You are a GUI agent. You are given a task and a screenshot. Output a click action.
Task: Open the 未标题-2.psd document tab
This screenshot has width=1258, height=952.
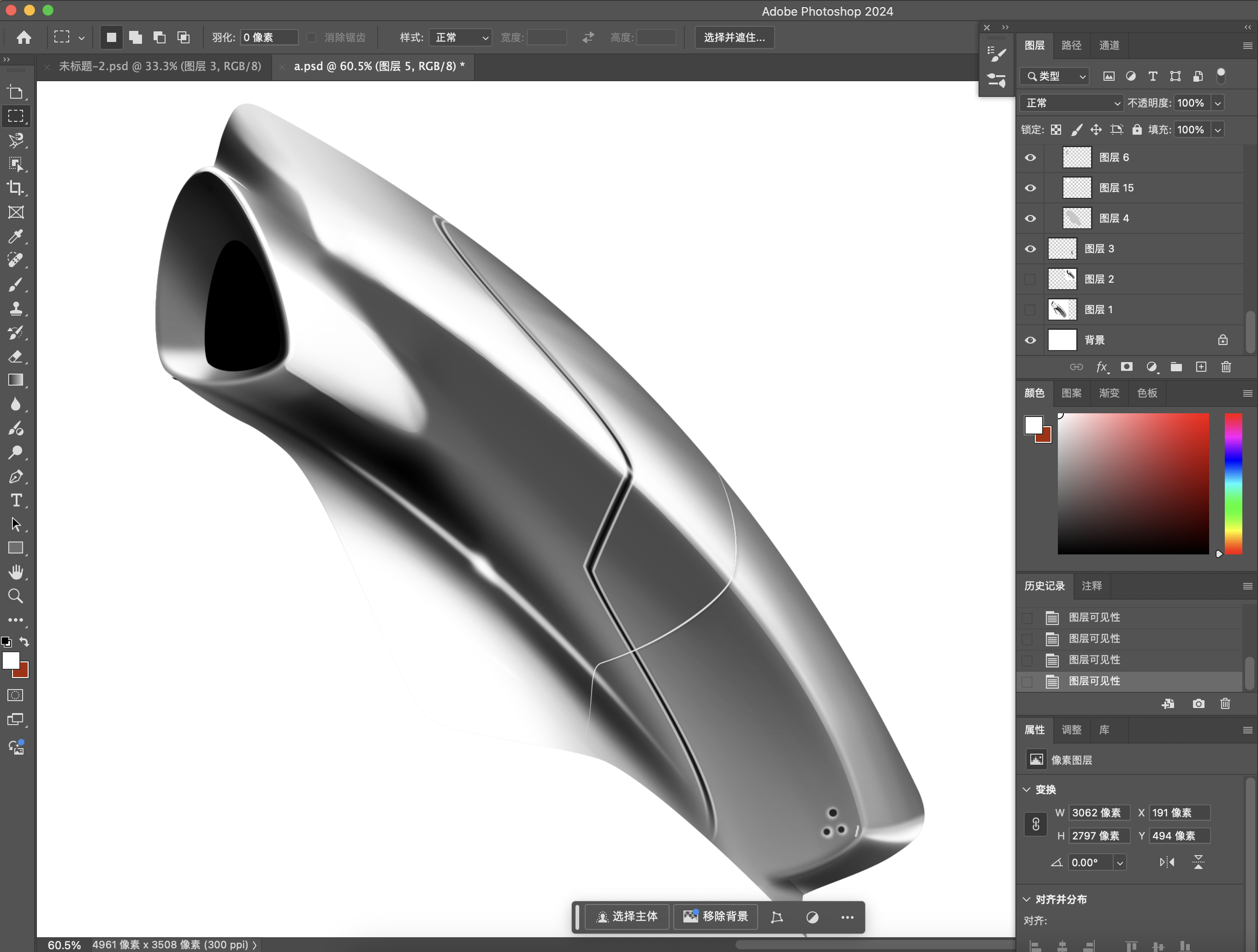tap(160, 66)
